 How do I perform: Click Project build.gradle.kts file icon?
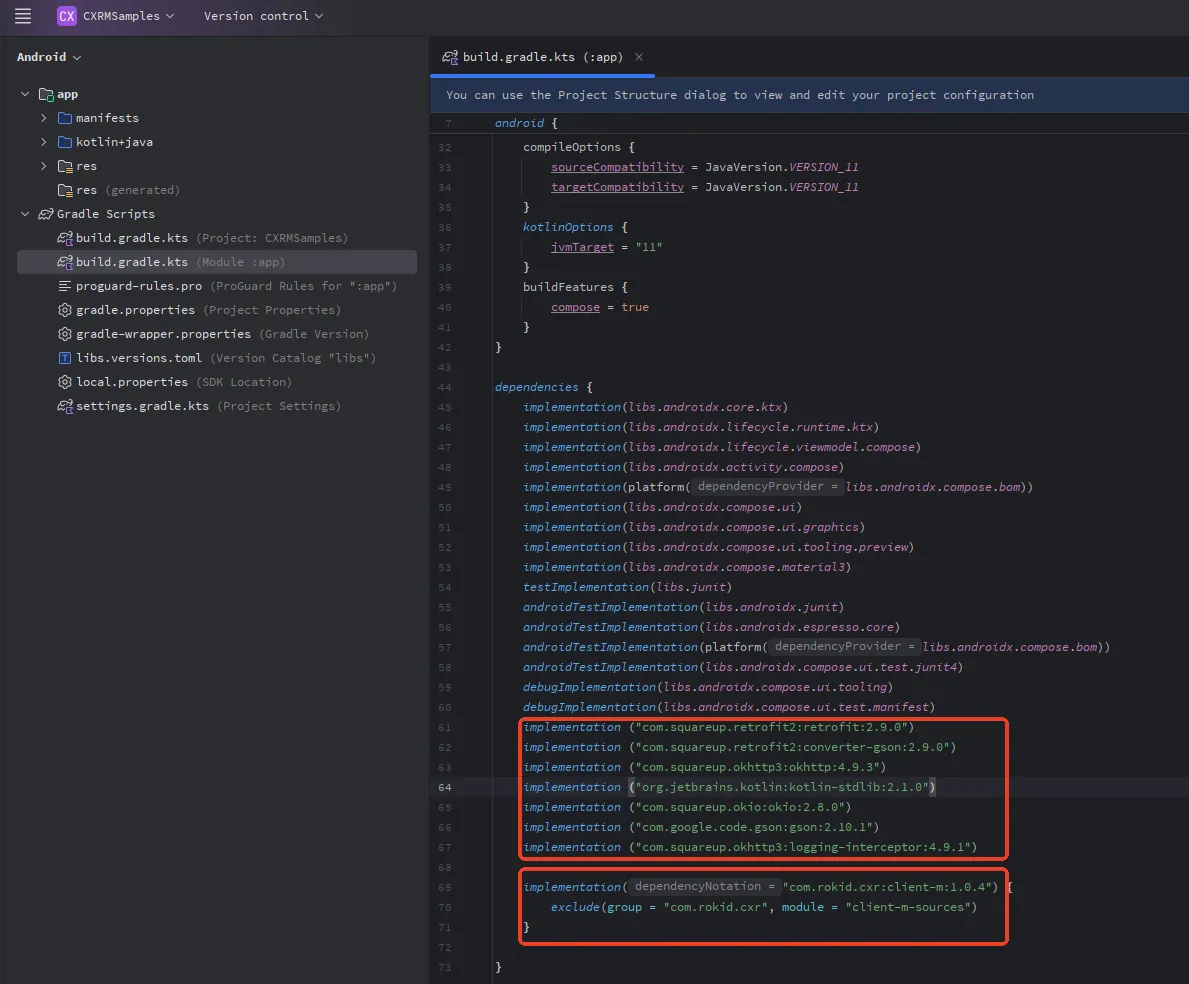(x=65, y=238)
